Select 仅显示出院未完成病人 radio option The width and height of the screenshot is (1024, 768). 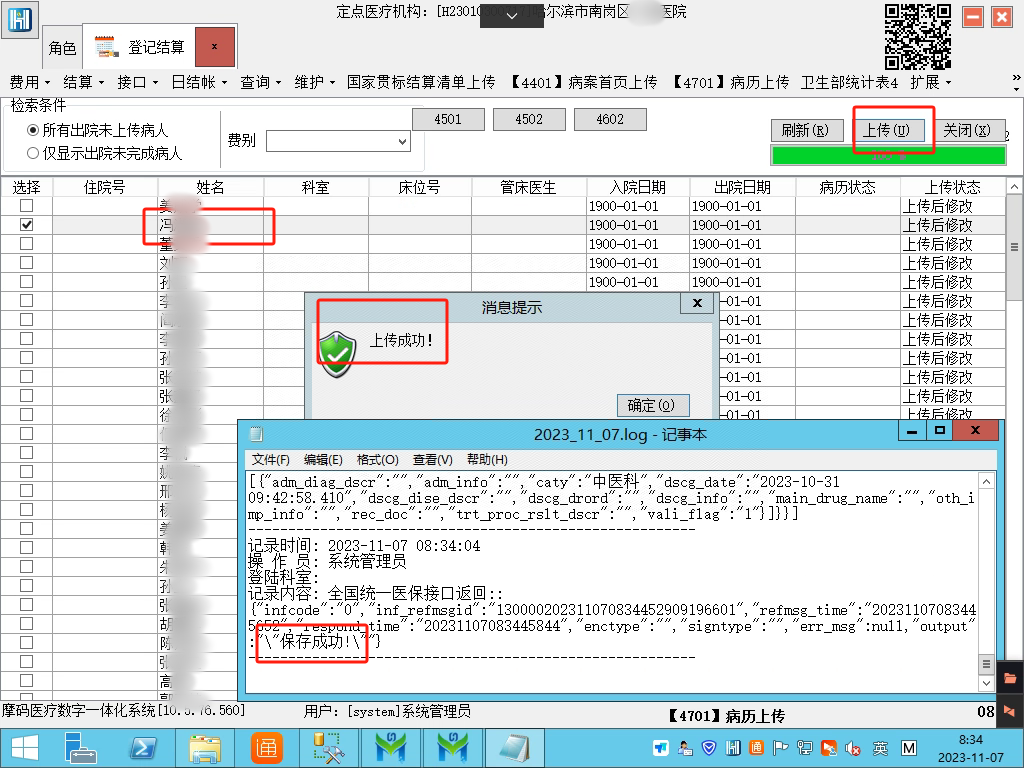tap(33, 153)
